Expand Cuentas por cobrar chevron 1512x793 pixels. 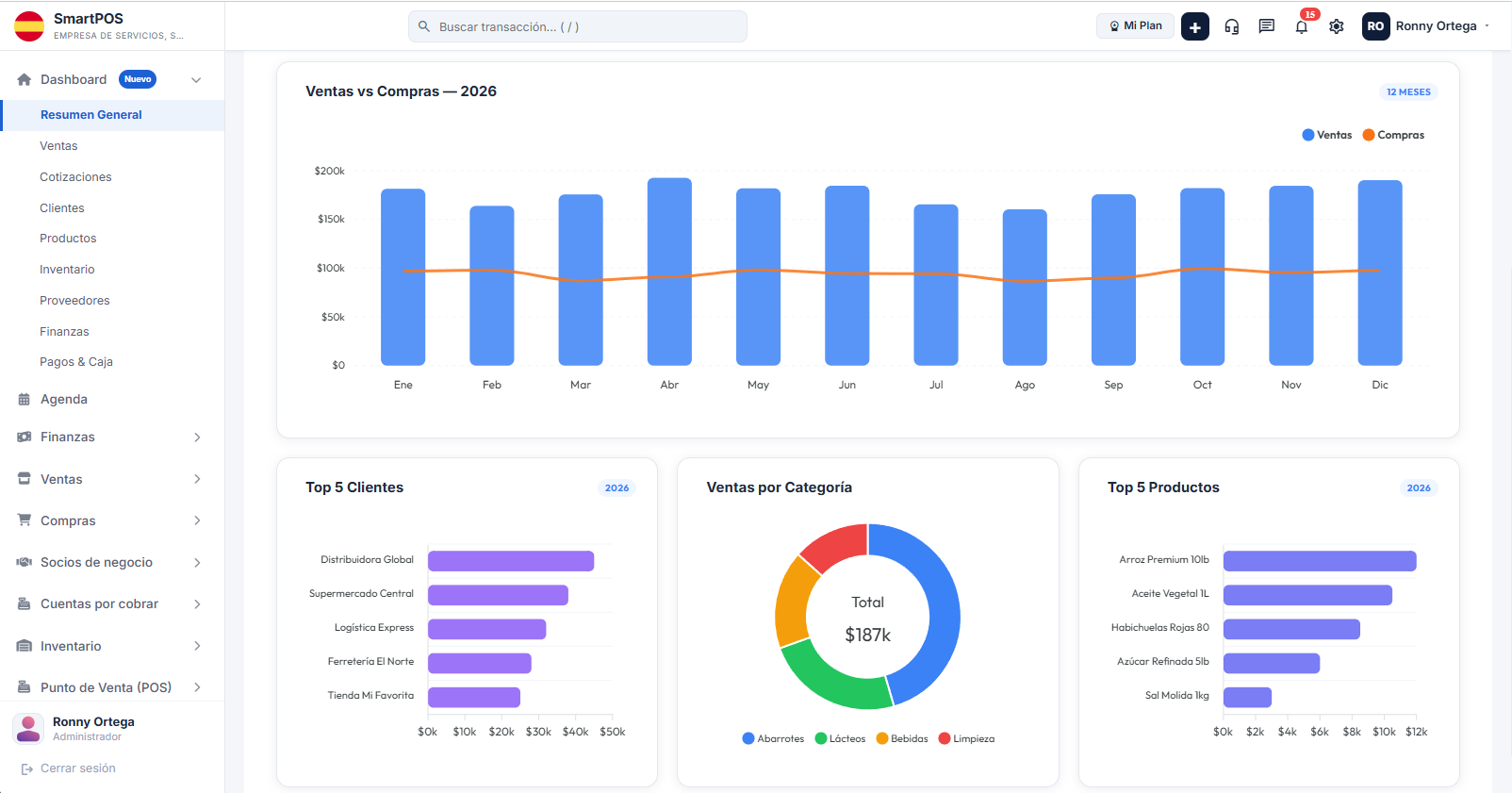pos(197,604)
